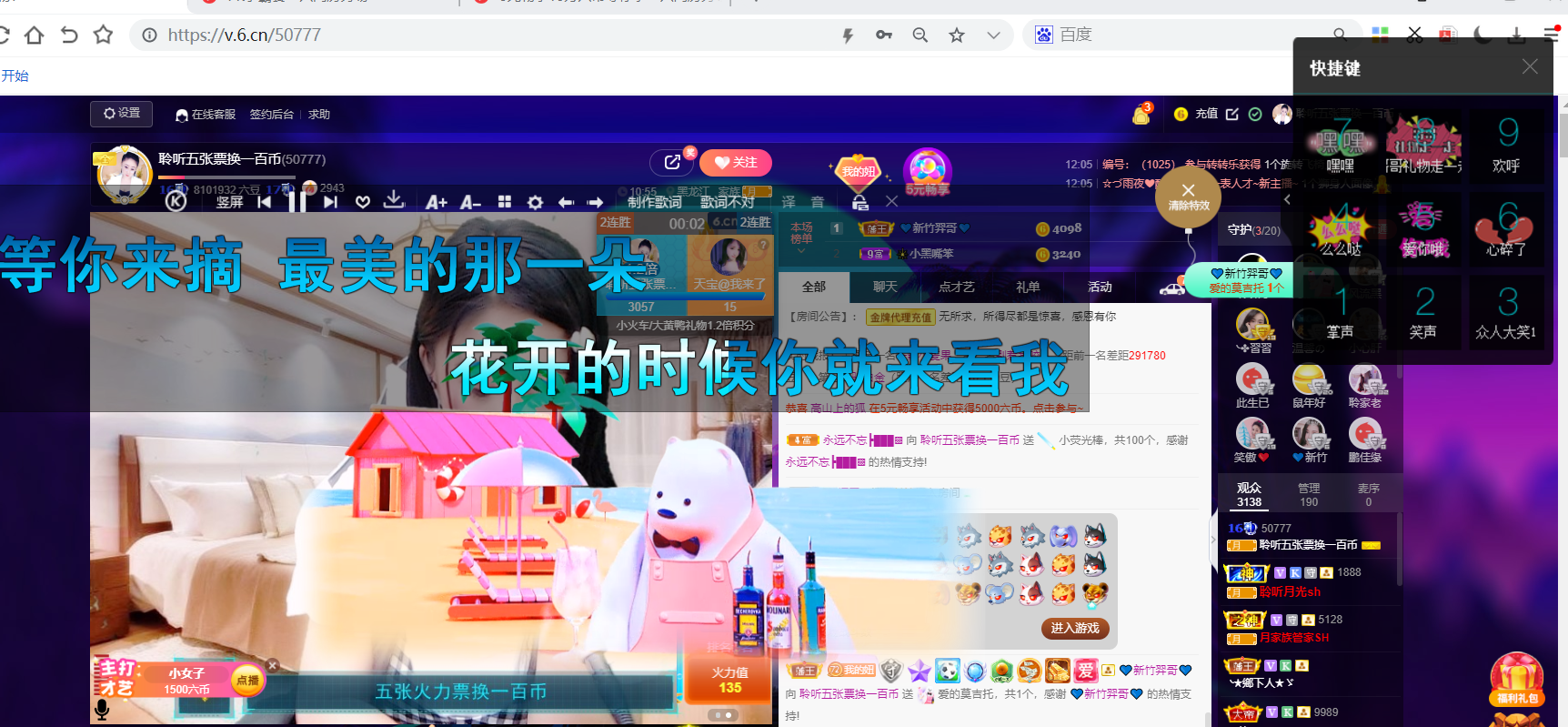The height and width of the screenshot is (727, 1568).
Task: Select the 活动 activities tab
Action: tap(1100, 287)
